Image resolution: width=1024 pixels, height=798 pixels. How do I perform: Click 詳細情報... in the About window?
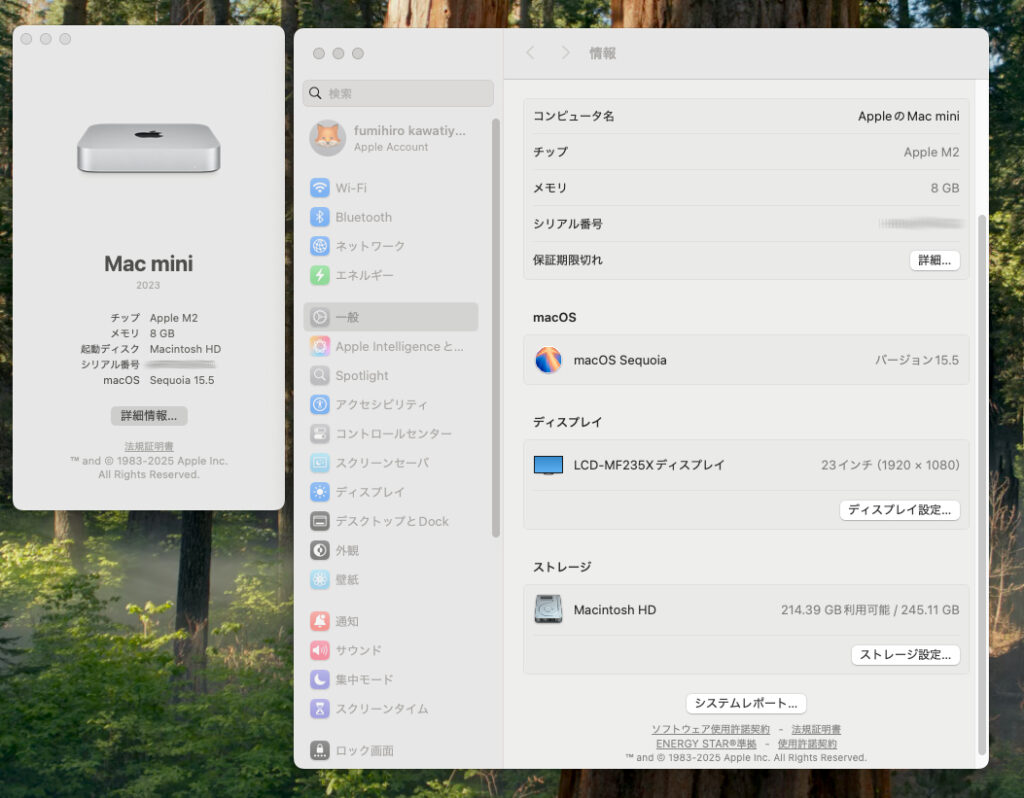pos(149,416)
